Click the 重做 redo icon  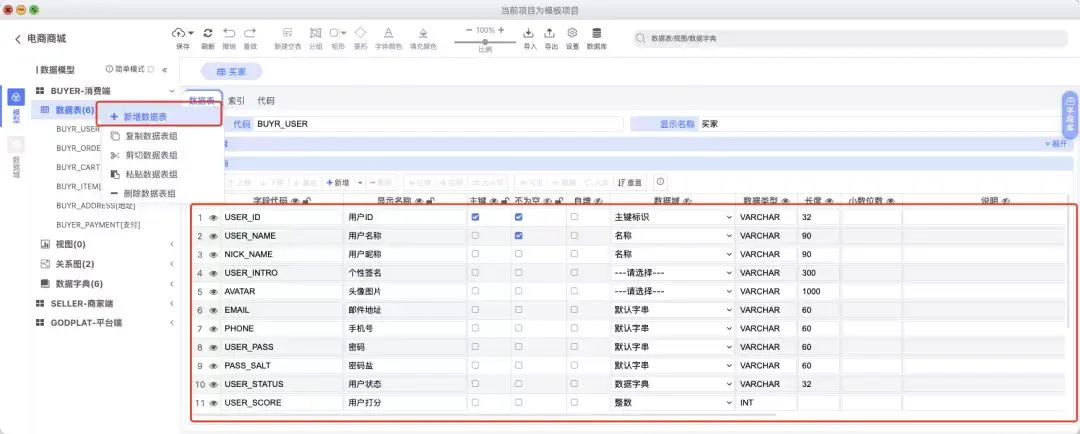coord(250,32)
